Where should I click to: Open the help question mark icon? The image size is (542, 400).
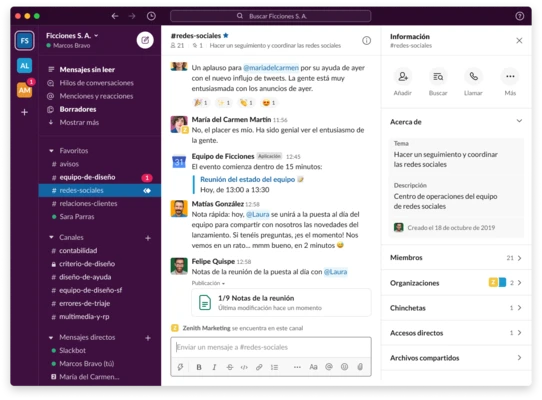tap(520, 16)
